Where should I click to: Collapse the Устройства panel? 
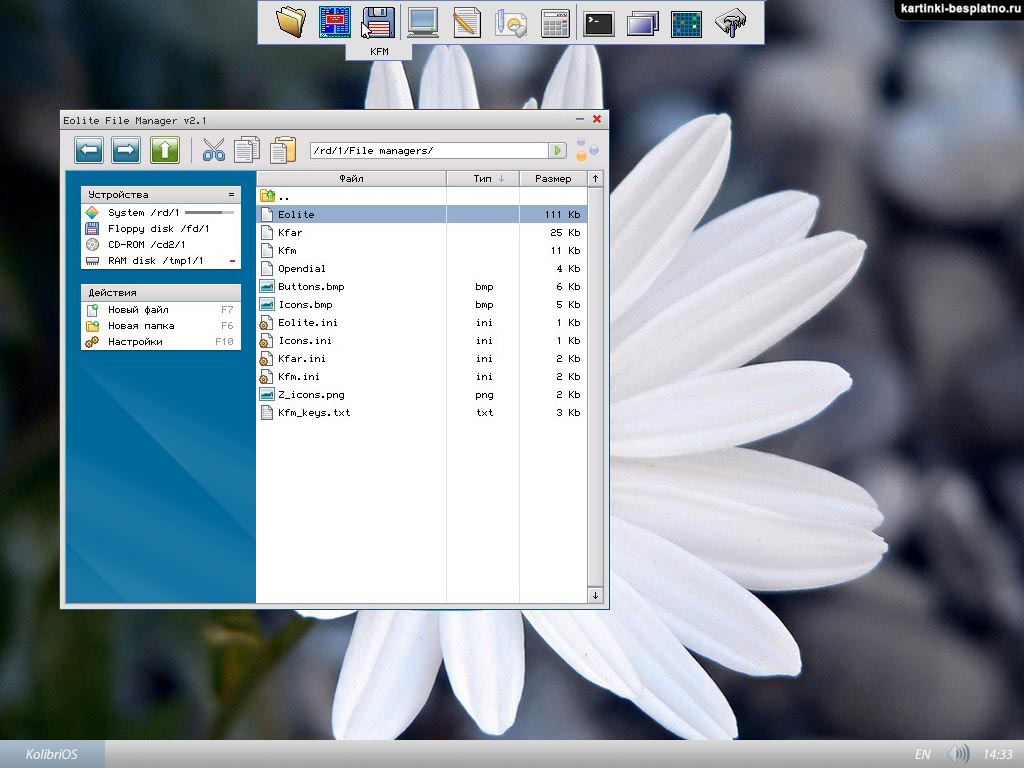231,195
